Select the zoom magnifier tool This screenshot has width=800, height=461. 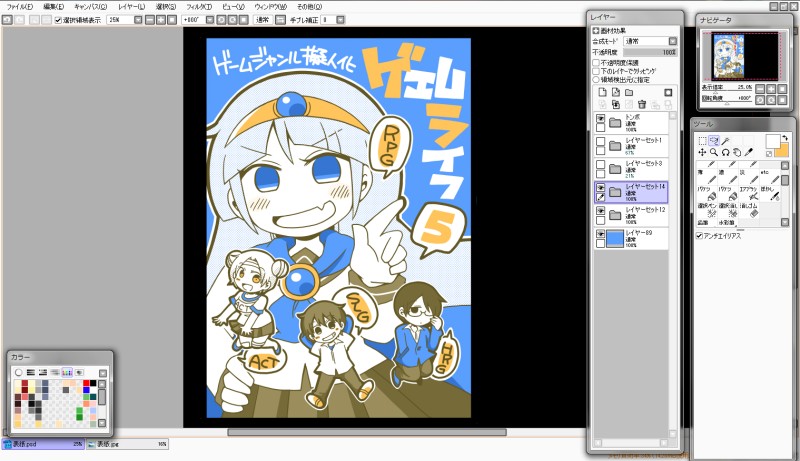pyautogui.click(x=714, y=152)
